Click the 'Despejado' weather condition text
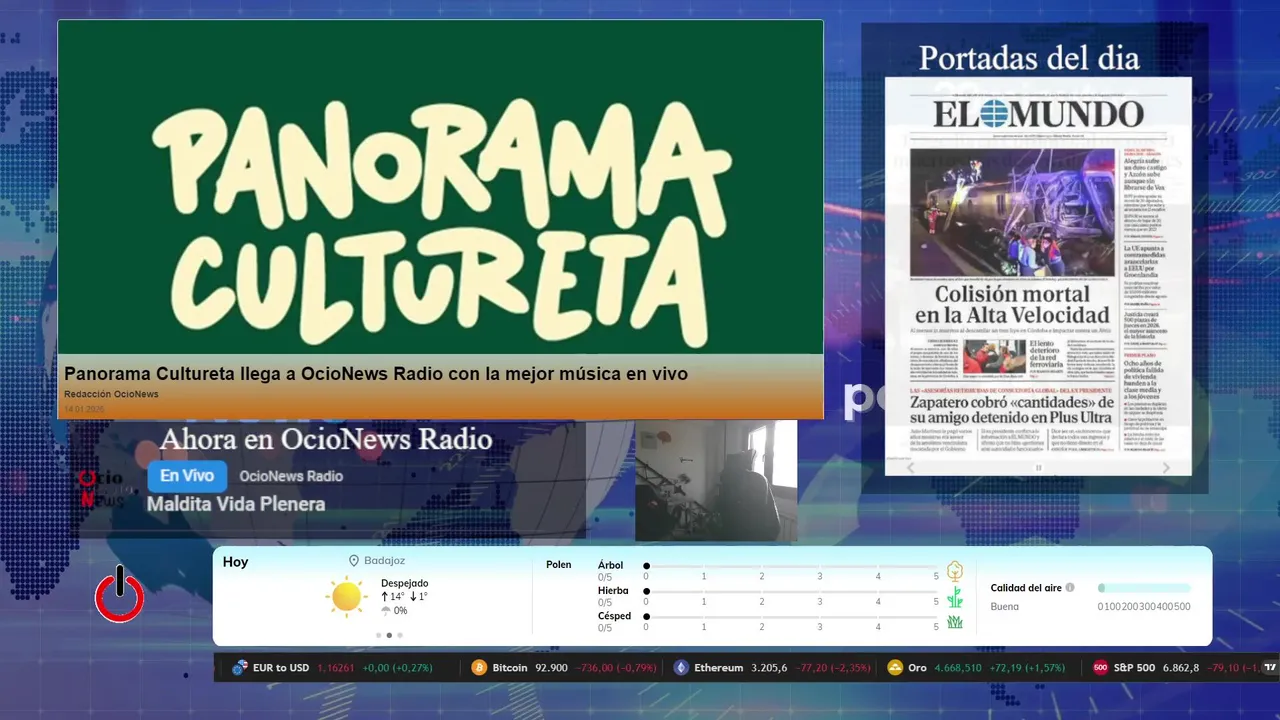1280x720 pixels. [404, 583]
